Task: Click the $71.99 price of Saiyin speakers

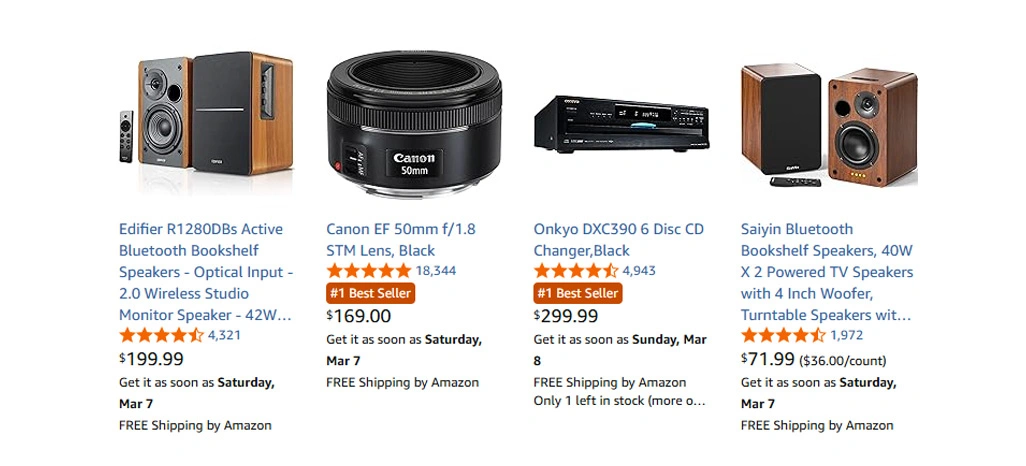Action: click(768, 359)
